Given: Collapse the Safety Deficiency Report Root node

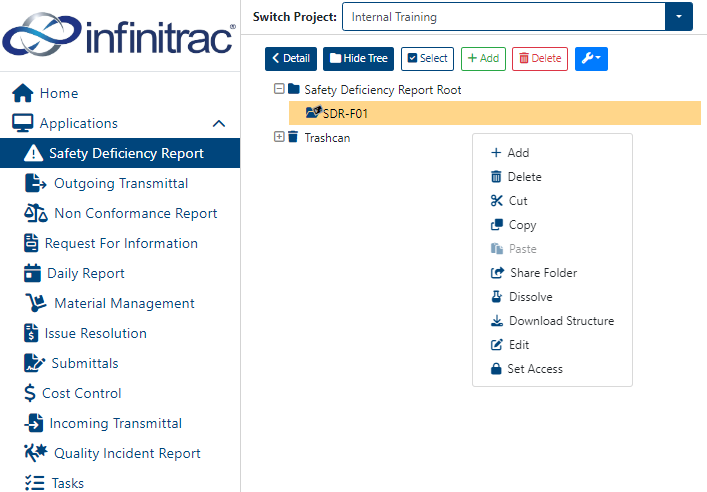Looking at the screenshot, I should tap(279, 88).
